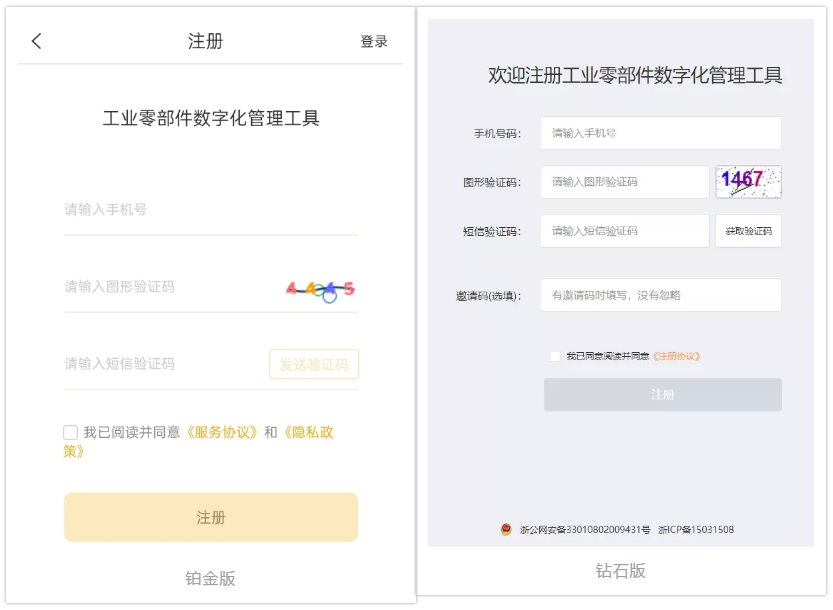
Task: Refresh the 1467 captcha image
Action: 748,181
